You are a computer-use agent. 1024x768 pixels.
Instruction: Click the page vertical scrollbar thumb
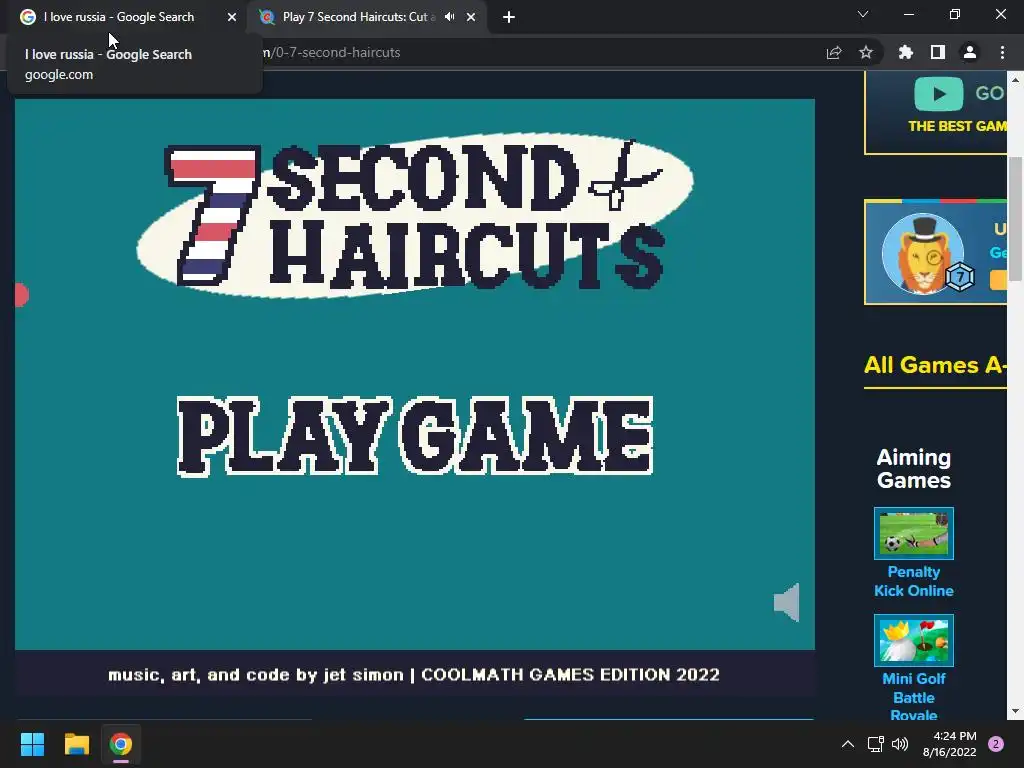[x=1015, y=219]
